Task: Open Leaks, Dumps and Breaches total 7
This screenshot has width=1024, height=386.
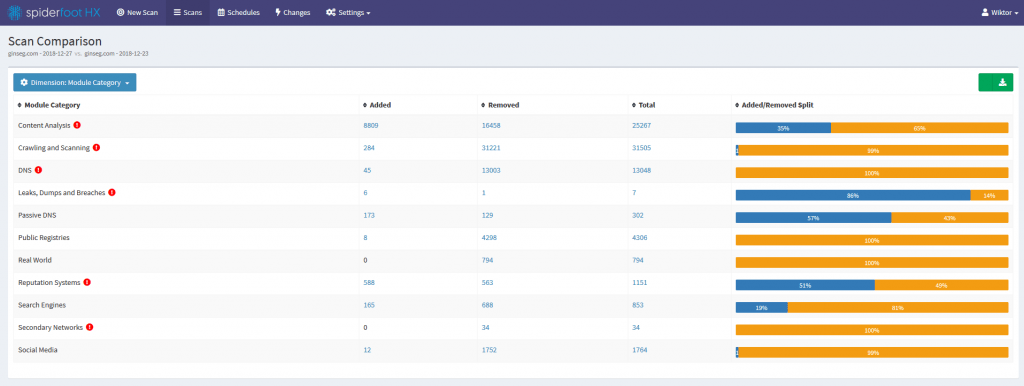Action: 634,193
